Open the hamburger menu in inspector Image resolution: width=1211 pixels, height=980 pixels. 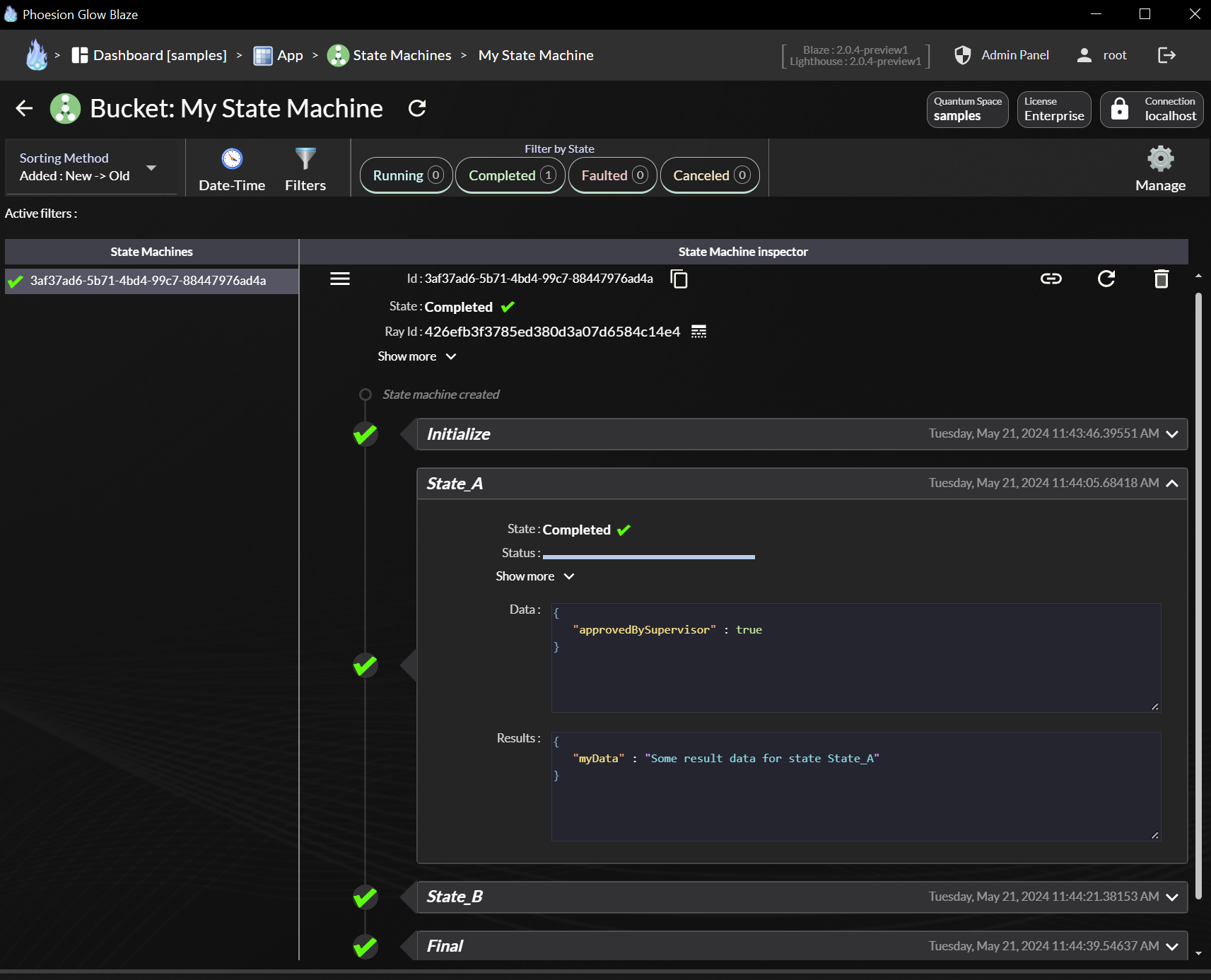[x=340, y=279]
